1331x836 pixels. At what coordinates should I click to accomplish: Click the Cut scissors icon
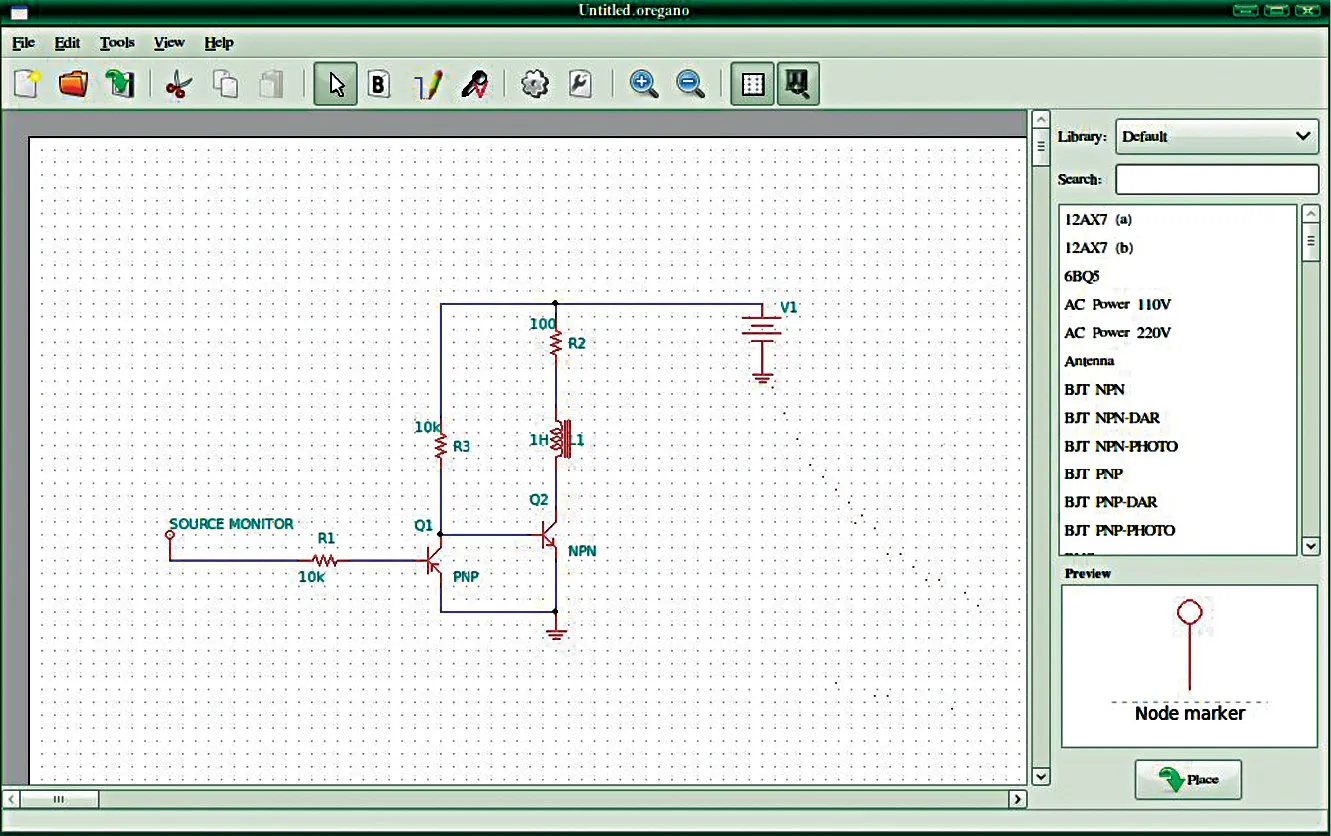coord(178,85)
